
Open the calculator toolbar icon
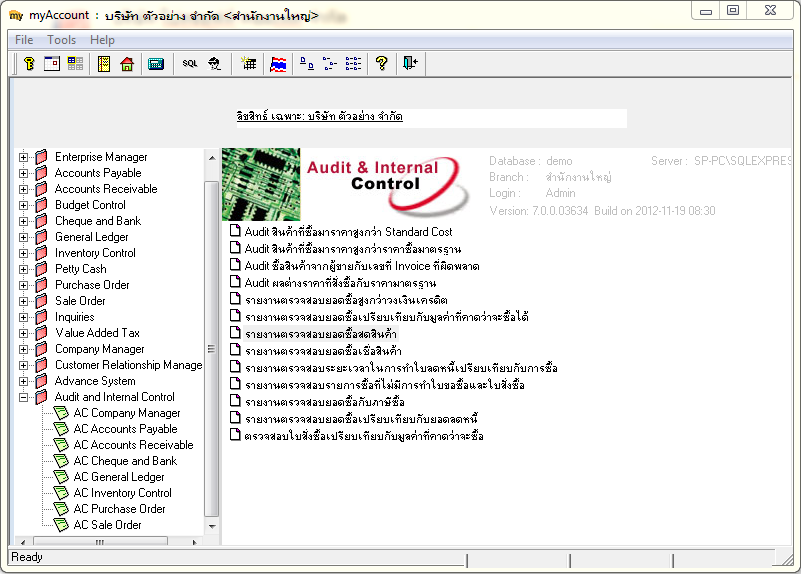pos(156,64)
